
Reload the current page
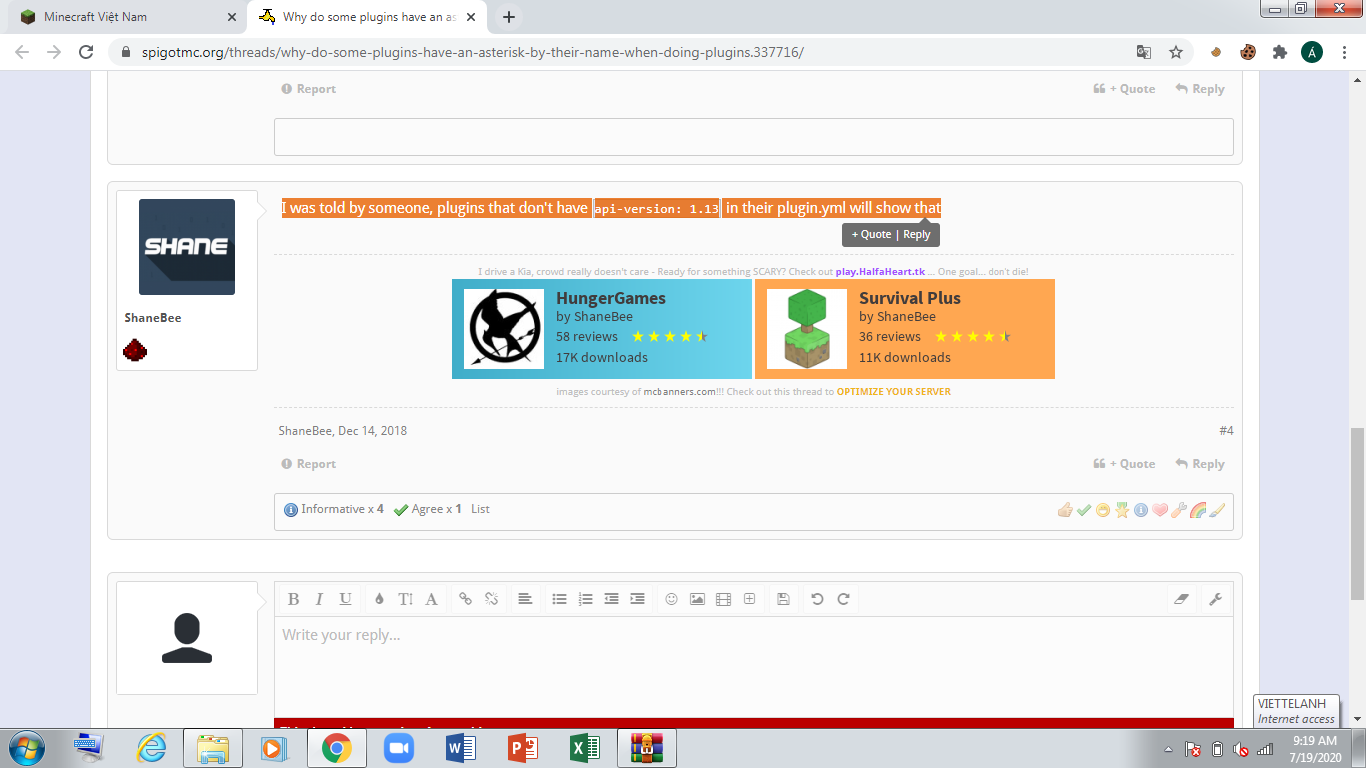86,52
